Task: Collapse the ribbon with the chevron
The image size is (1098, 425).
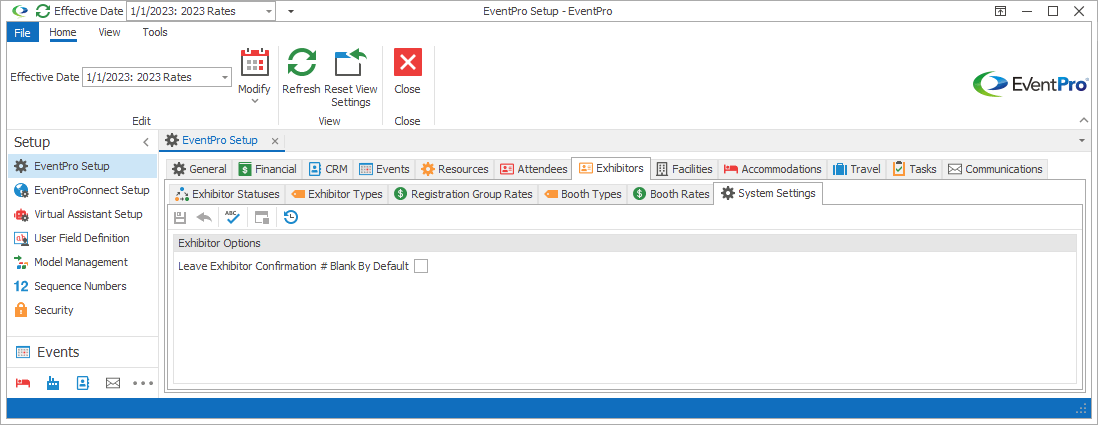Action: pos(1084,120)
